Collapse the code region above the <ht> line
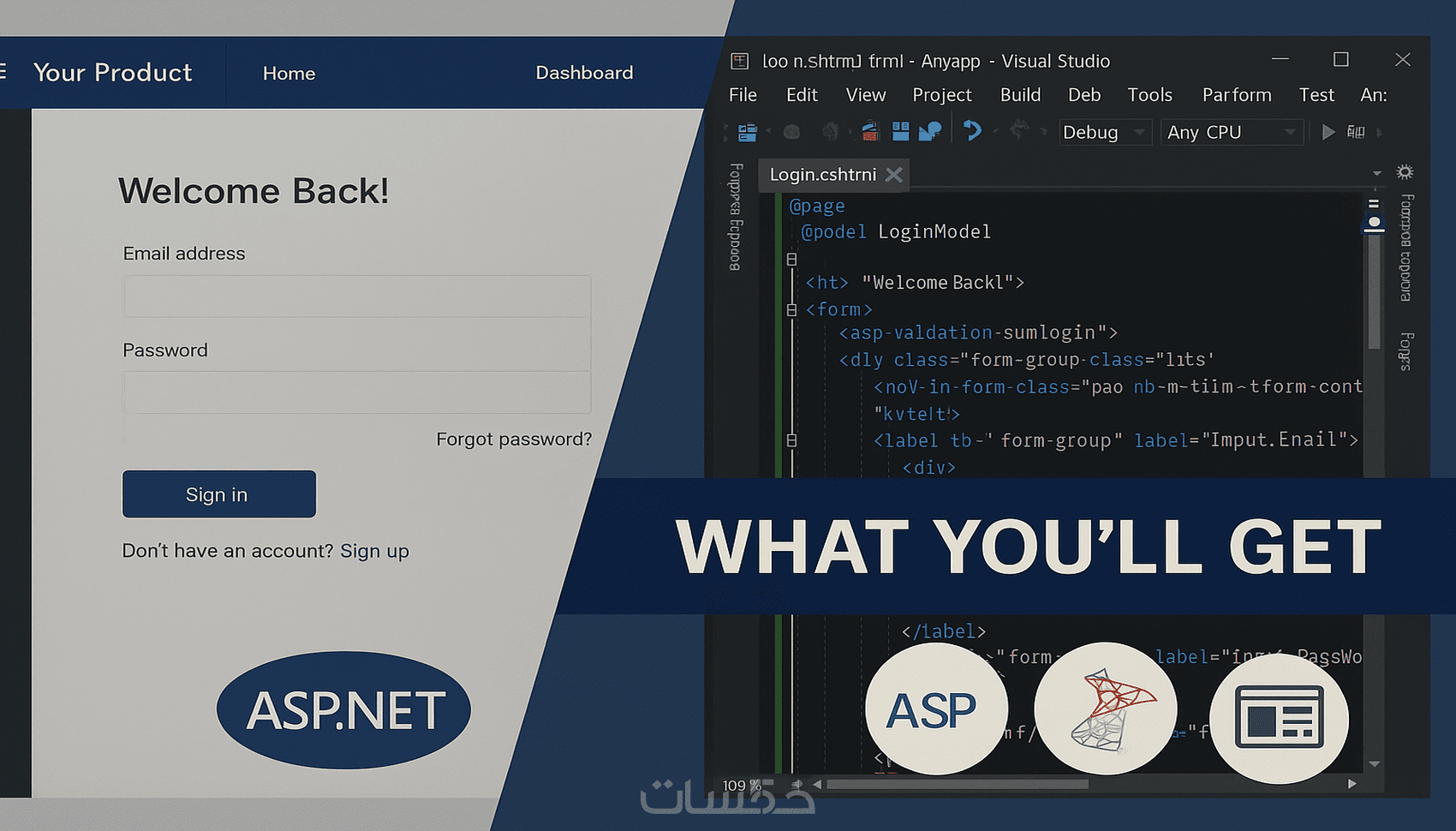1456x831 pixels. tap(791, 259)
